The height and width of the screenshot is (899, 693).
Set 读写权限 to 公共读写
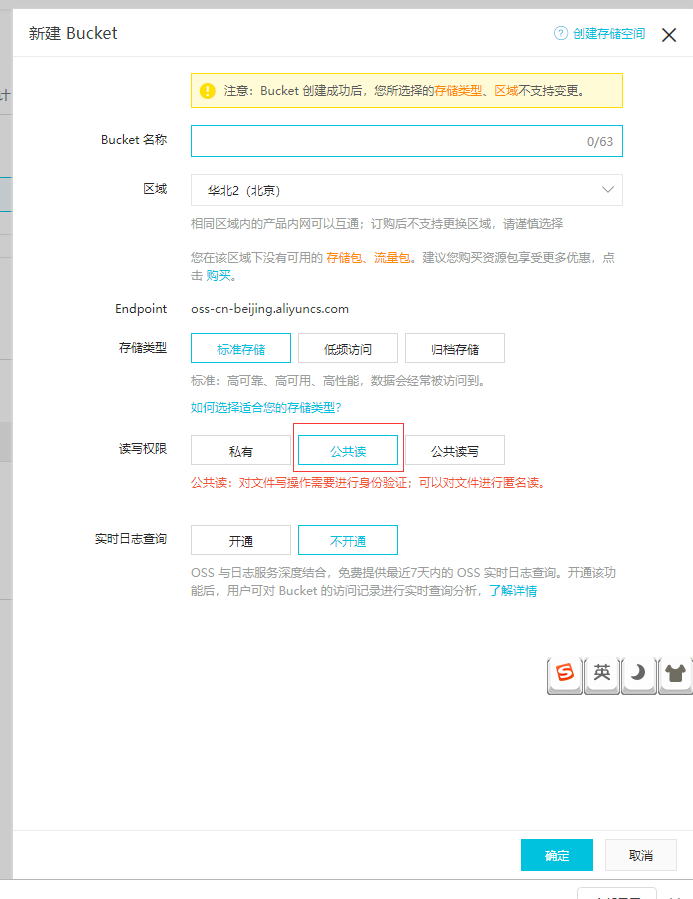click(455, 451)
